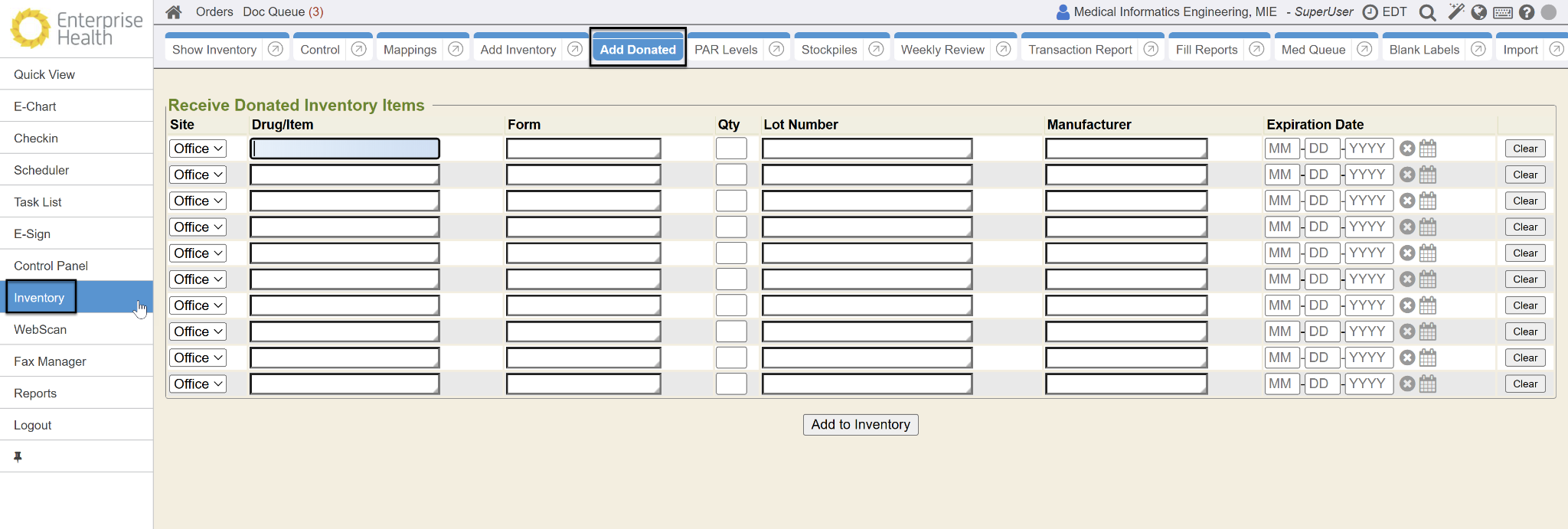Click the home icon in the top bar
1568x529 pixels.
click(x=174, y=12)
